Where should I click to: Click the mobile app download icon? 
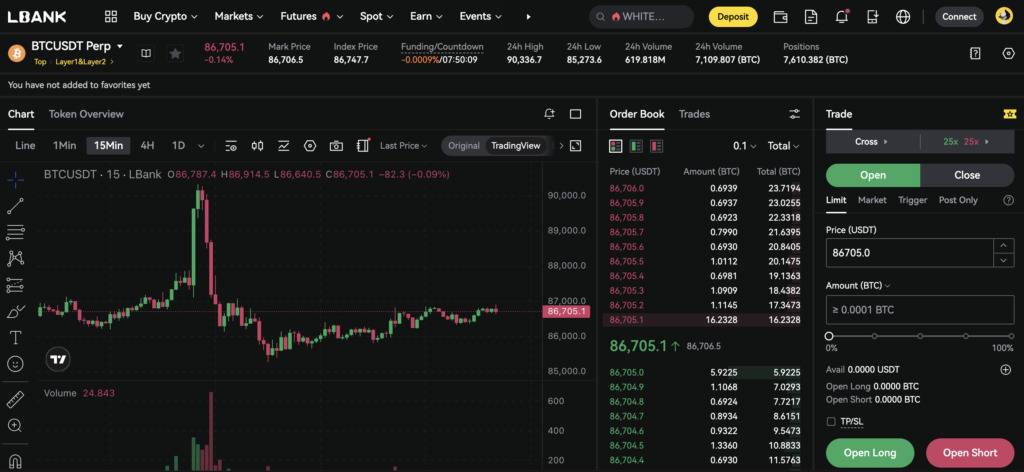(x=872, y=17)
